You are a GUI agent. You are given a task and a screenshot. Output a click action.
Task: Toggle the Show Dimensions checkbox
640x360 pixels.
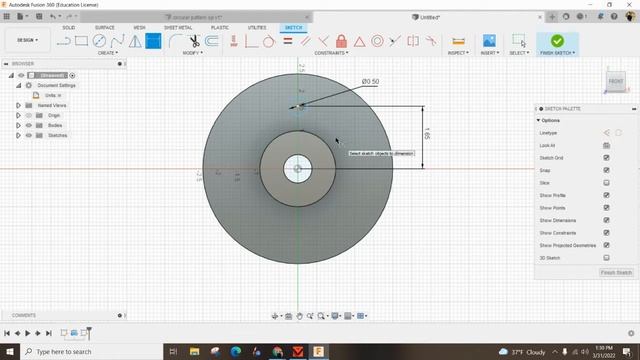coord(607,220)
